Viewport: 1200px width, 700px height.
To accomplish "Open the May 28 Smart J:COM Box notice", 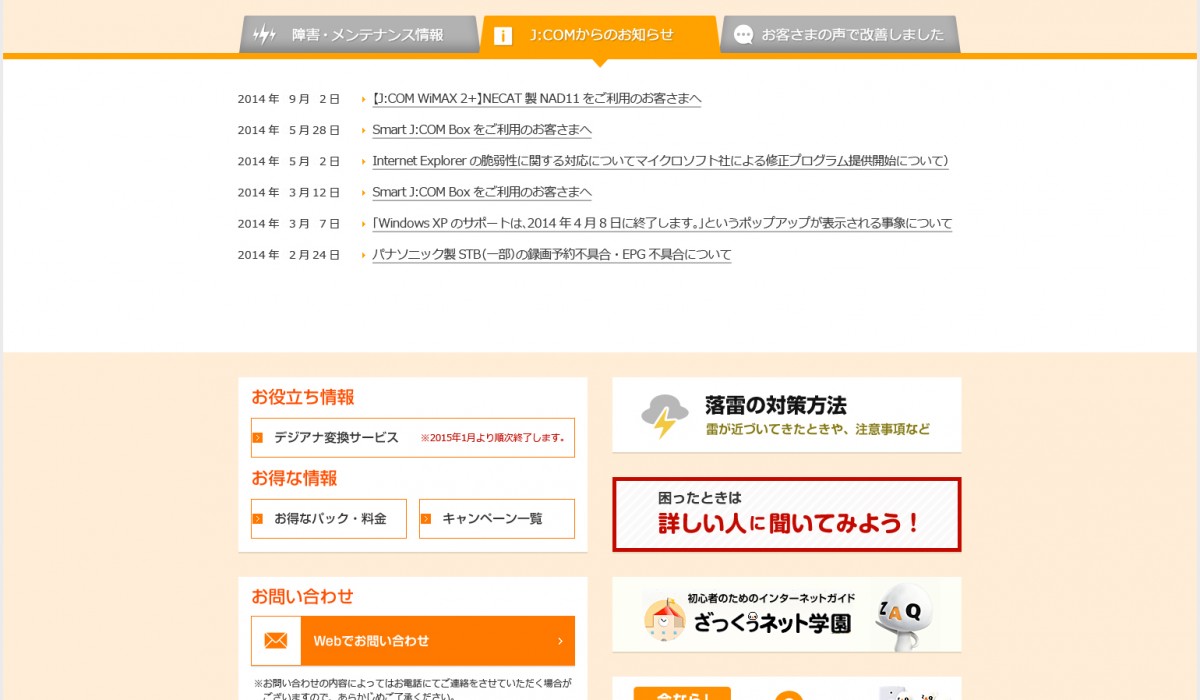I will (x=481, y=130).
